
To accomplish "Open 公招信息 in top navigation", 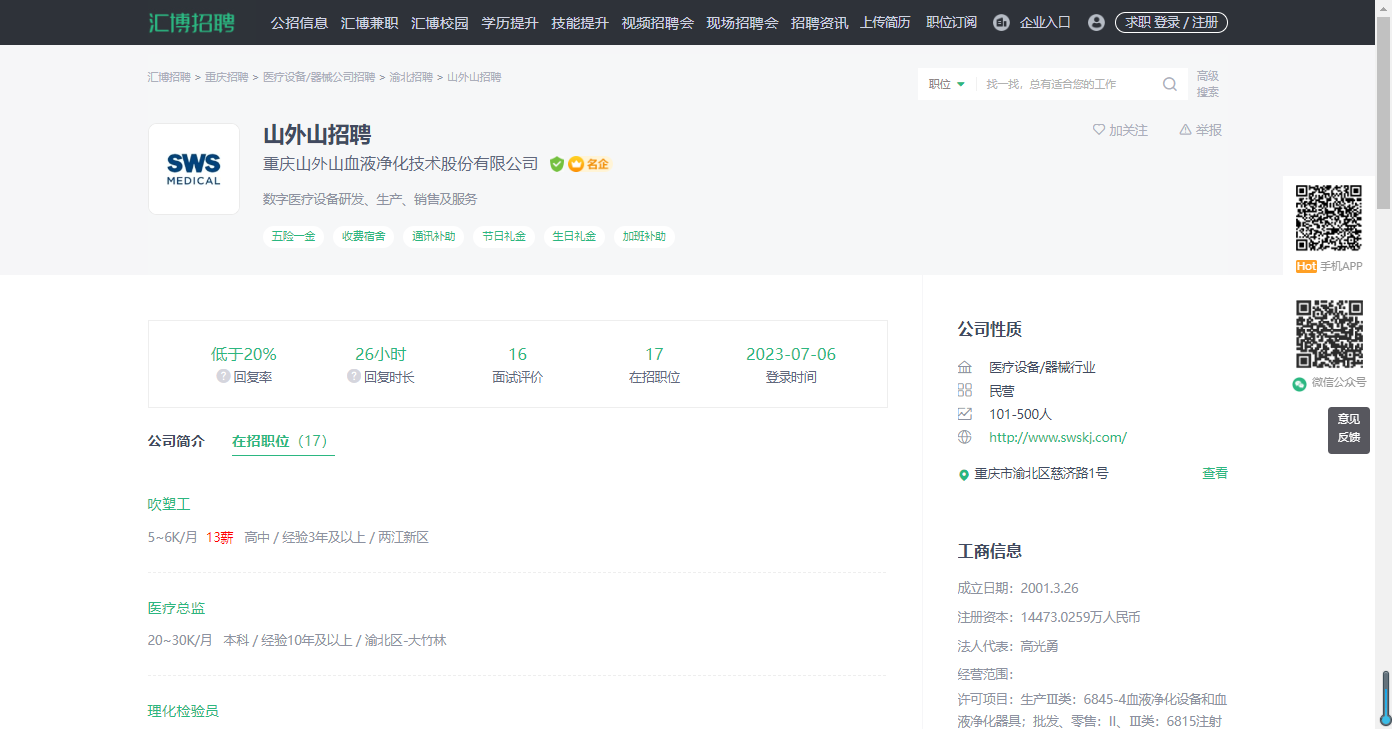I will pos(299,22).
